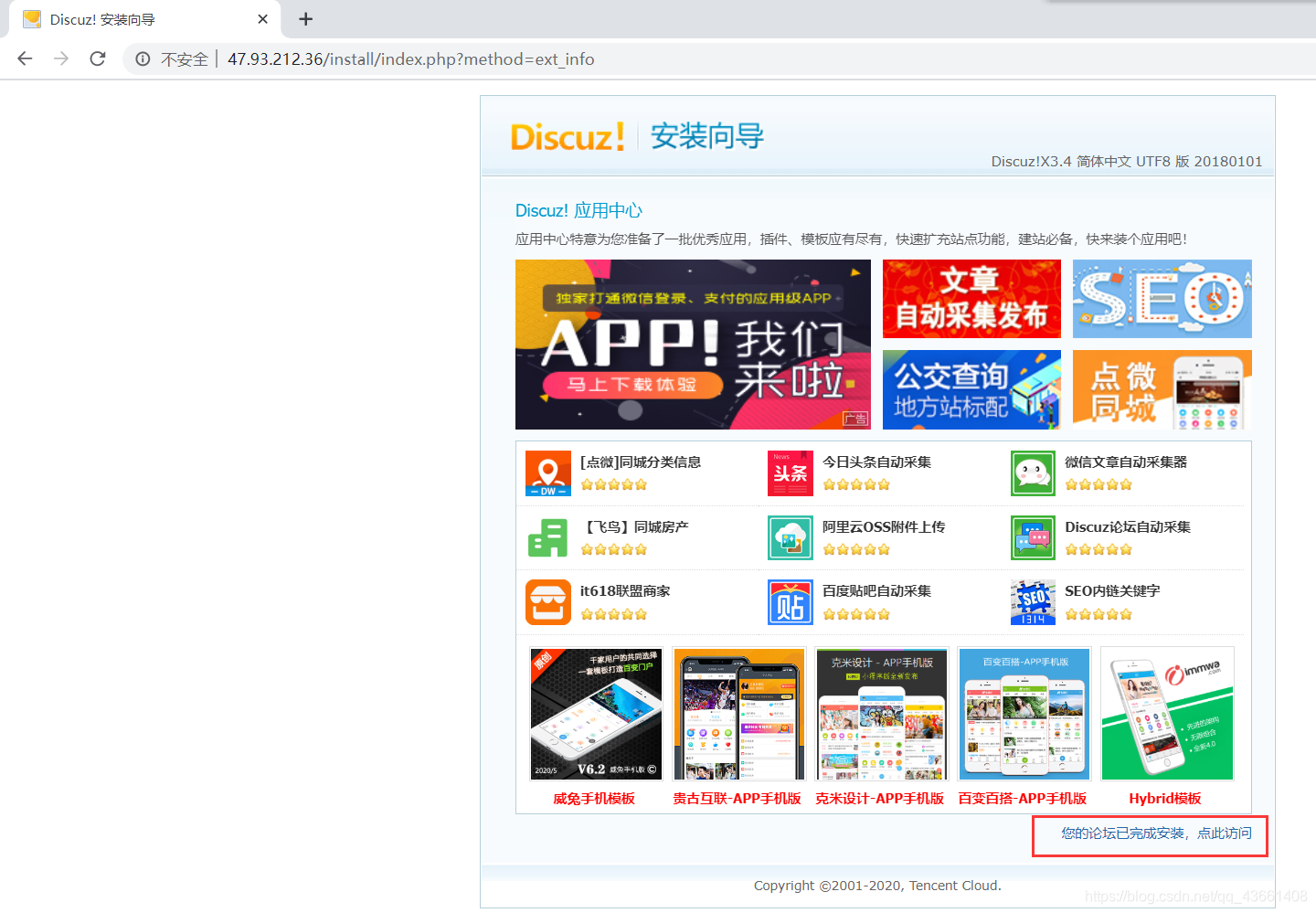Open the SEO banner image

click(1162, 299)
